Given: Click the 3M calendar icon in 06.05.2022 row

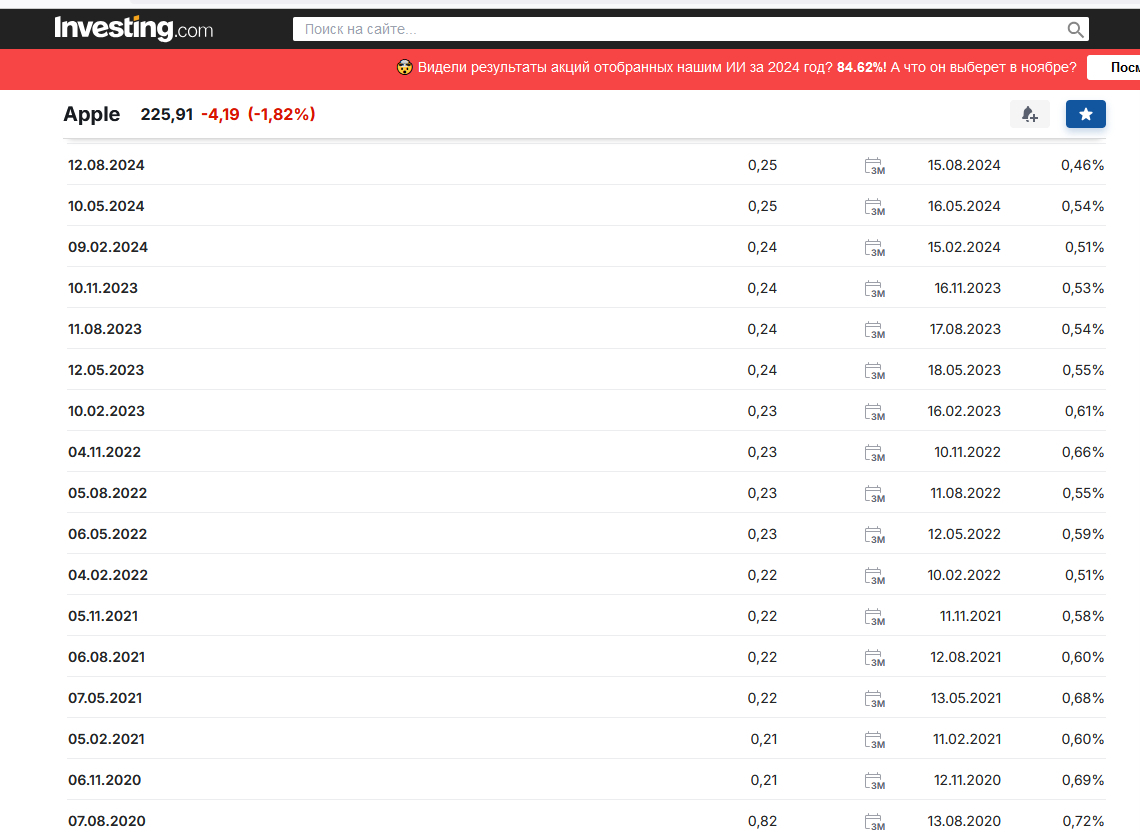Looking at the screenshot, I should (875, 536).
